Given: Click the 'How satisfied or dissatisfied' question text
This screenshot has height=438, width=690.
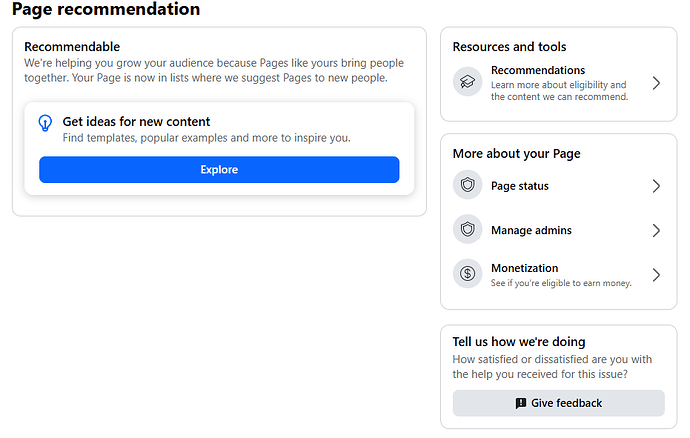Looking at the screenshot, I should pos(552,367).
